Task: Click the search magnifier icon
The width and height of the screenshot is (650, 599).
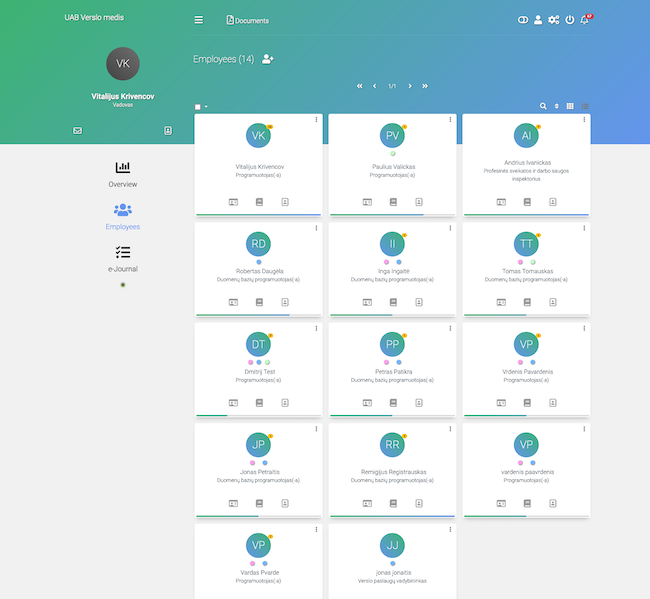Action: (x=543, y=106)
